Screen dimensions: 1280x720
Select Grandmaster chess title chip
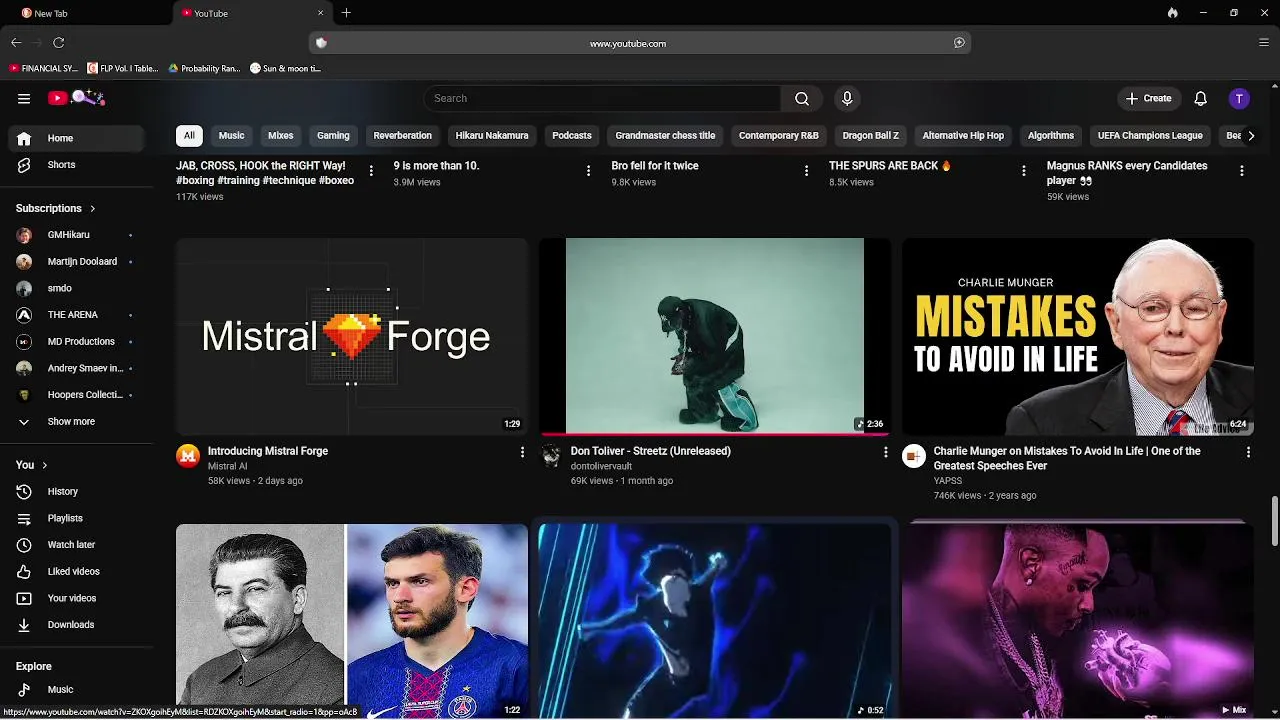(665, 135)
